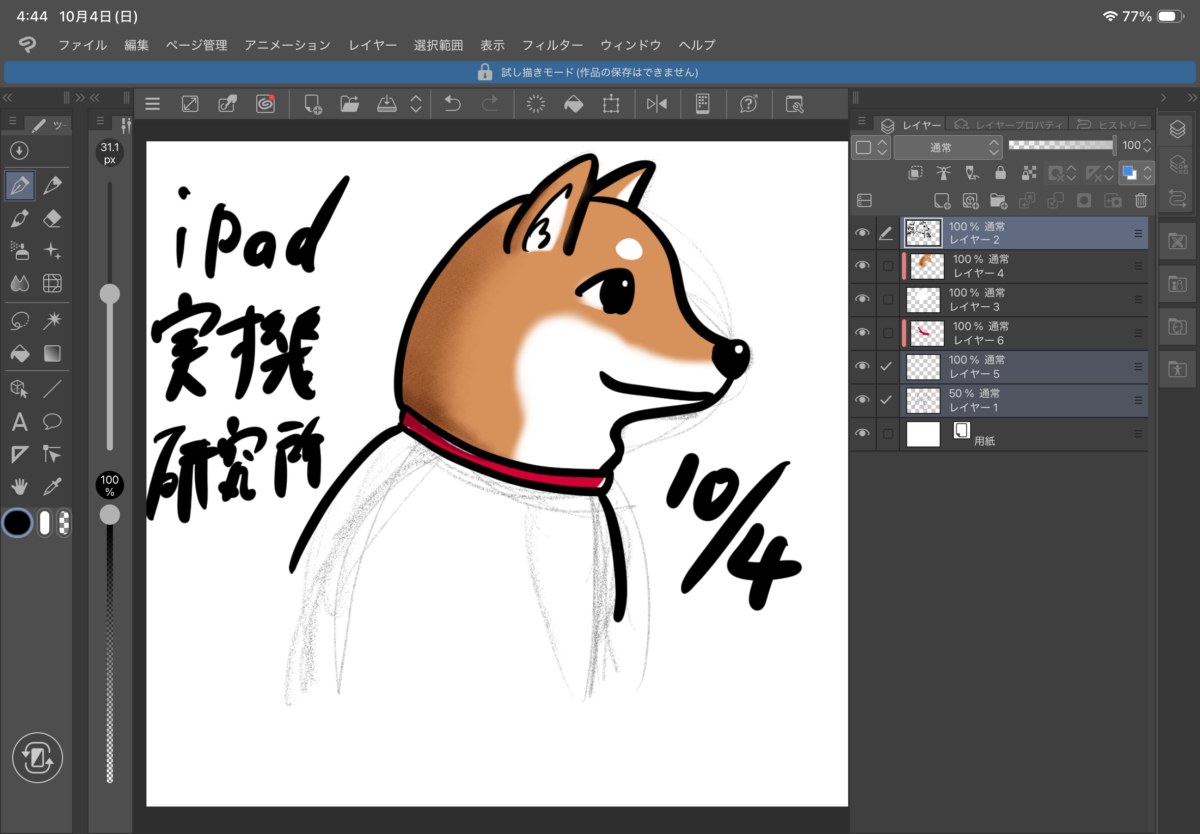Toggle the Lock layer padlock icon
1200x834 pixels.
click(1000, 173)
